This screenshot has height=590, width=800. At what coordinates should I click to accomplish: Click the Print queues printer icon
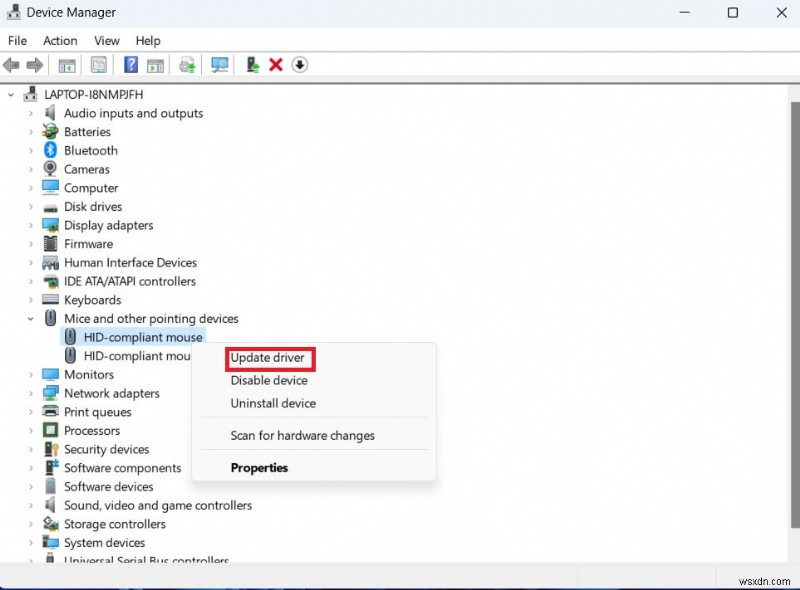click(50, 411)
